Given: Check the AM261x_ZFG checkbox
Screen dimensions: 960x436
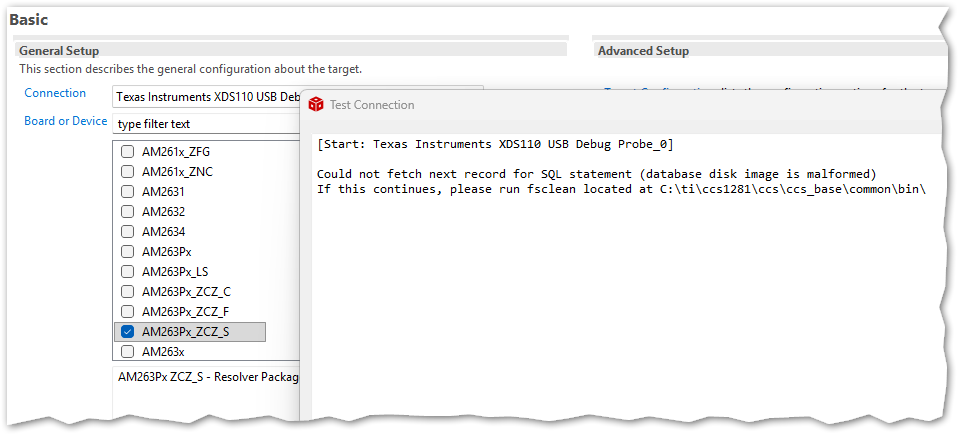Looking at the screenshot, I should (x=127, y=152).
